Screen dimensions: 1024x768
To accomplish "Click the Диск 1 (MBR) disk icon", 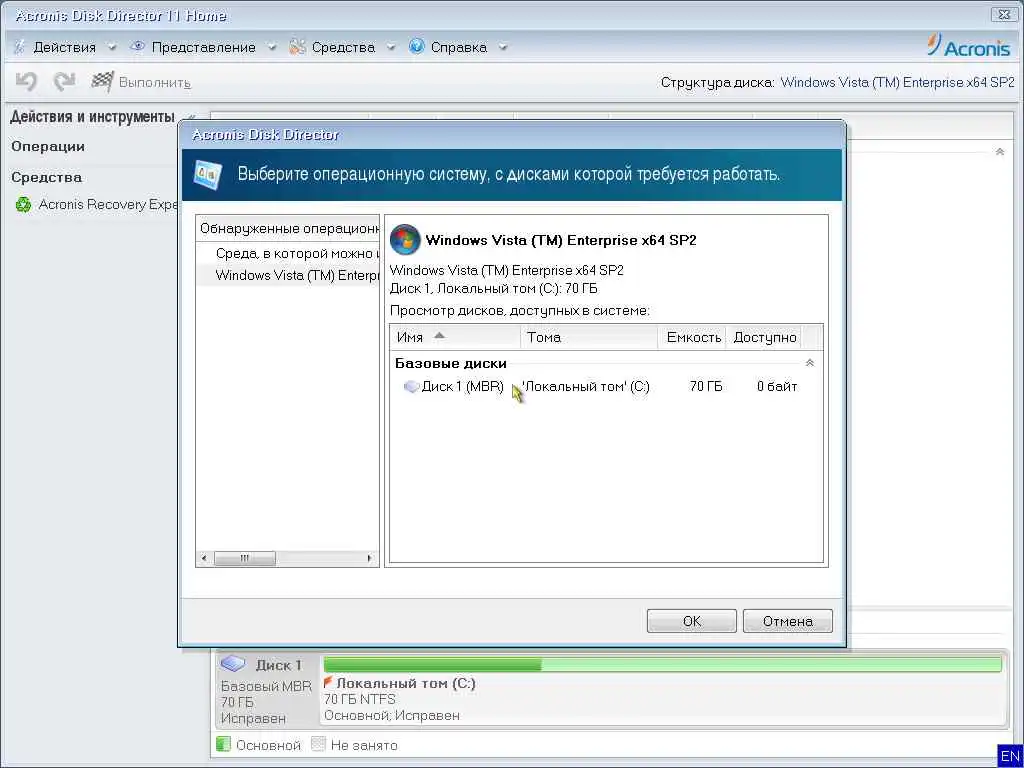I will [x=411, y=387].
